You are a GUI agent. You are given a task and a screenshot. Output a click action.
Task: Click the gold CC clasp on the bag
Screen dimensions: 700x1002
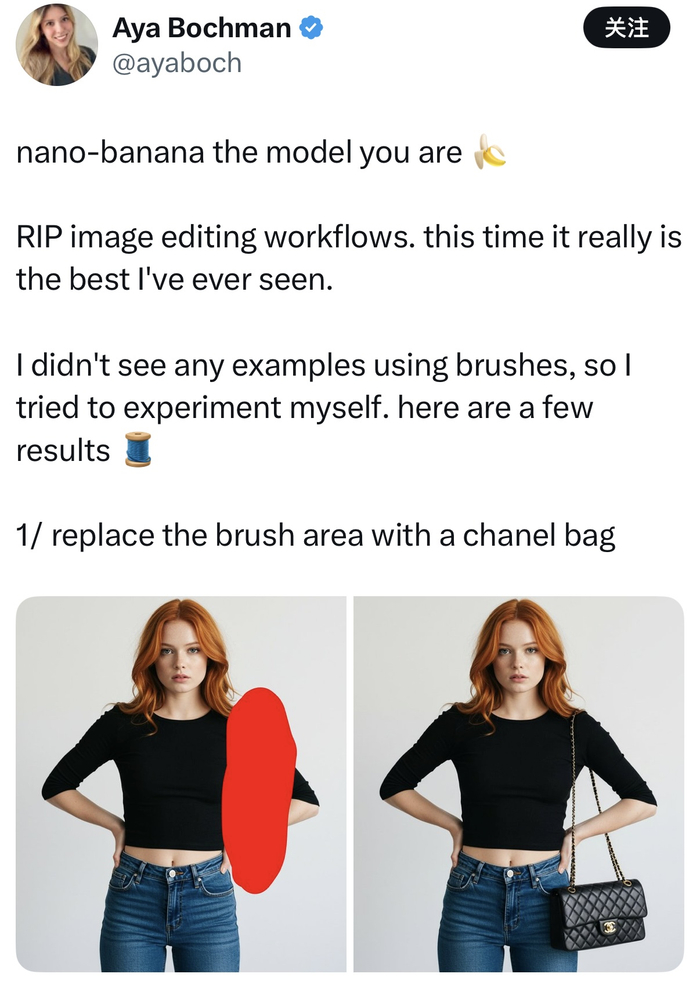pyautogui.click(x=609, y=926)
